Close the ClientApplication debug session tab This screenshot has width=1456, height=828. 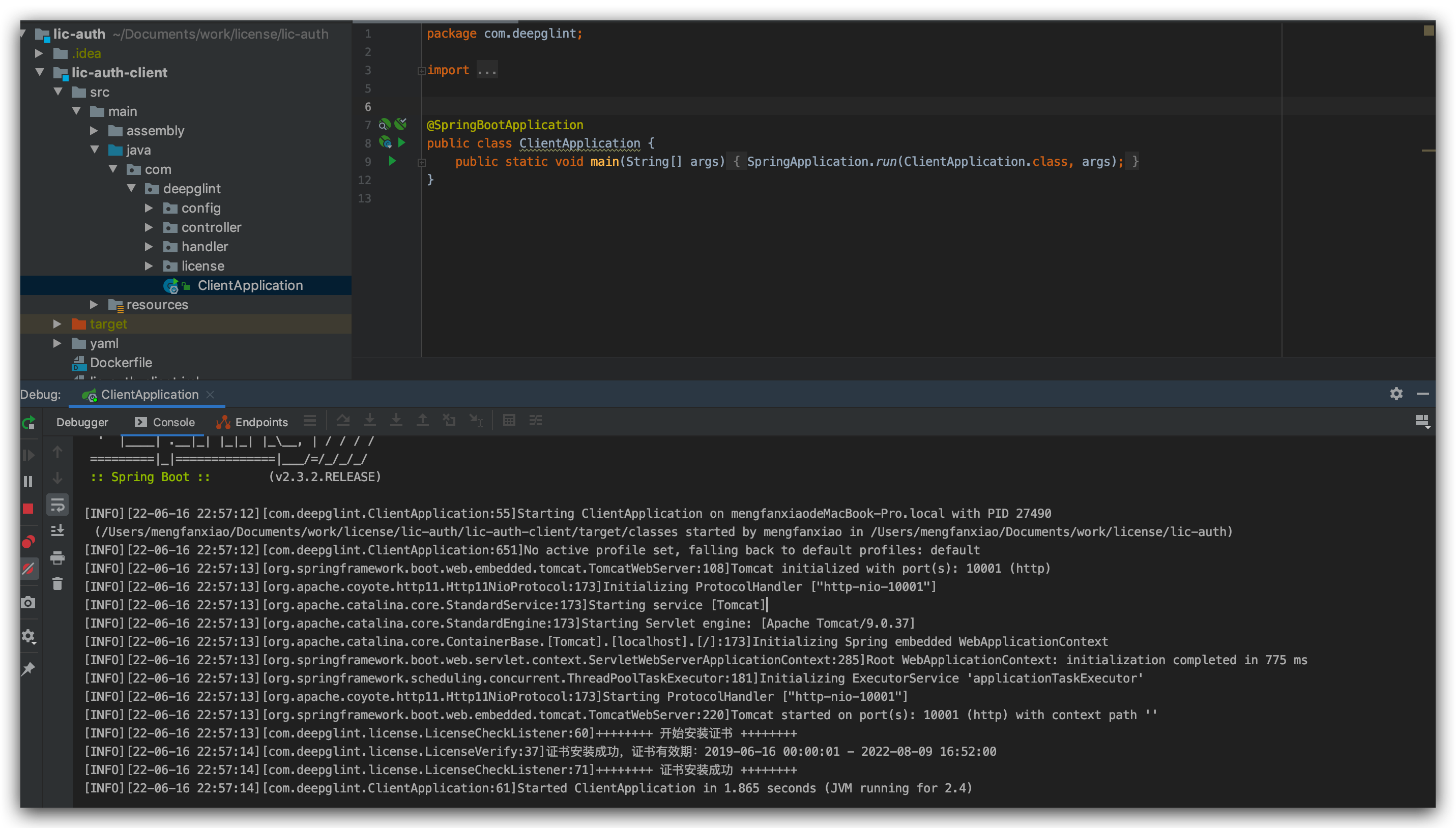pos(211,394)
